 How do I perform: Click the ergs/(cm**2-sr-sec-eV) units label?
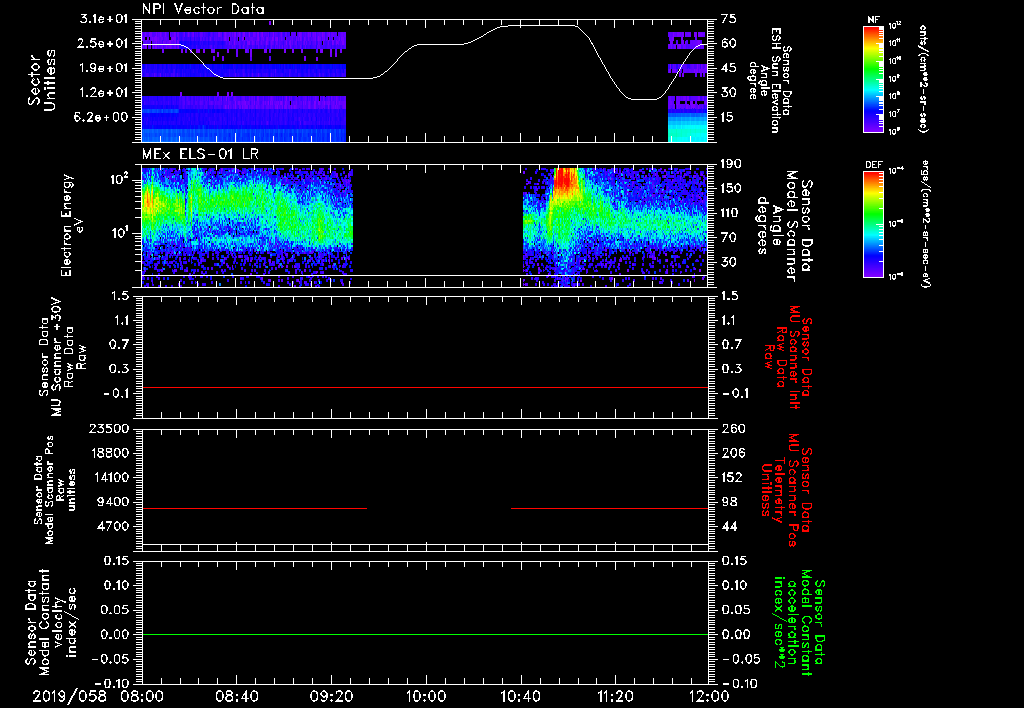point(925,223)
